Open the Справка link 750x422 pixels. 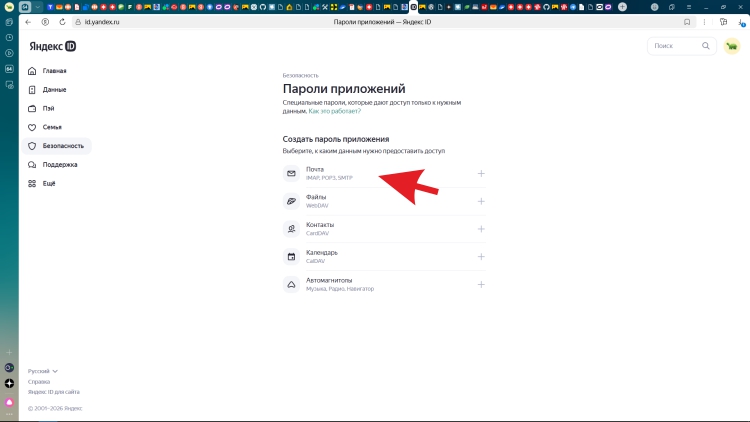point(39,381)
